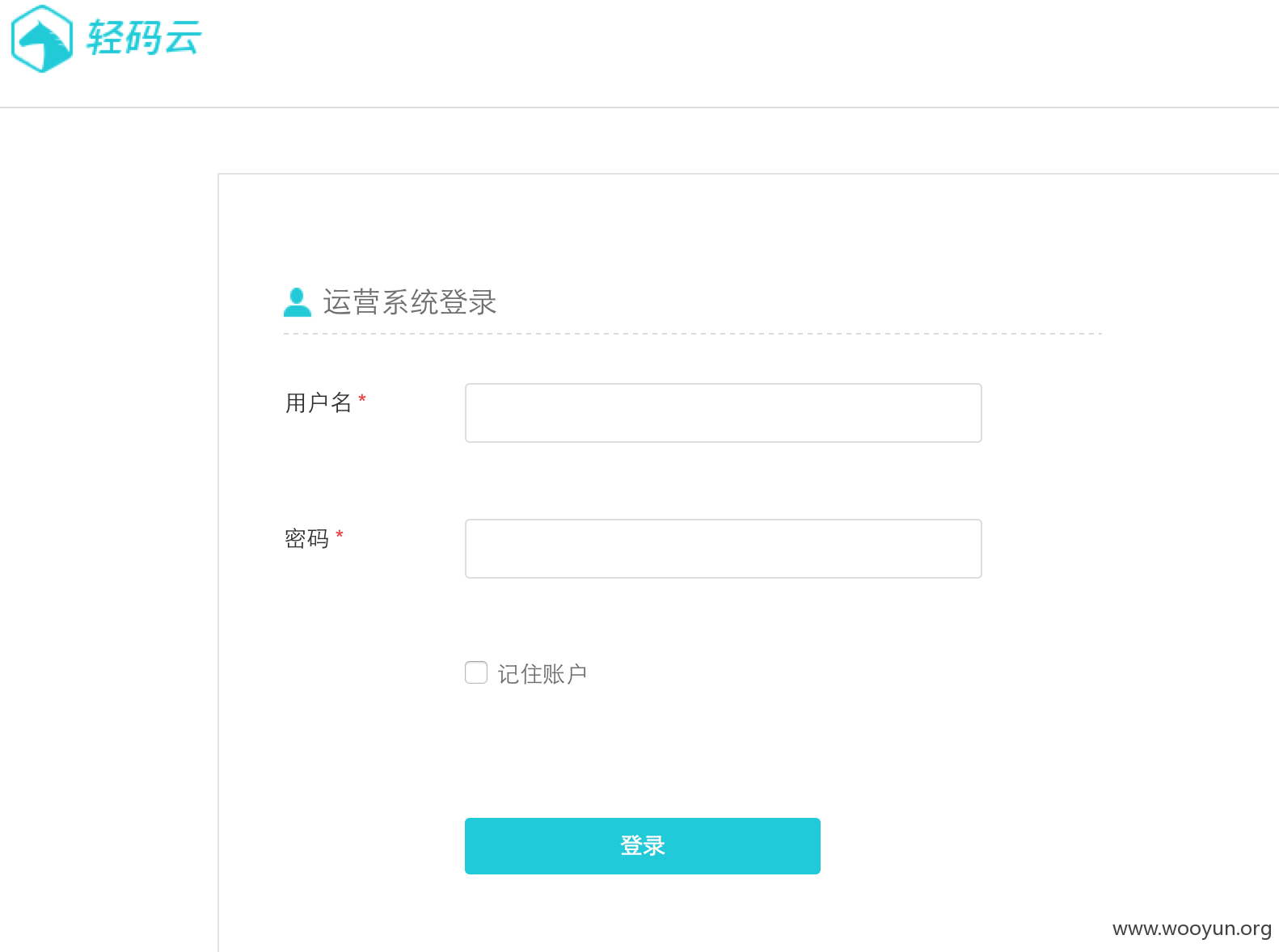The image size is (1279, 952).
Task: Click the 登录 button
Action: [643, 846]
